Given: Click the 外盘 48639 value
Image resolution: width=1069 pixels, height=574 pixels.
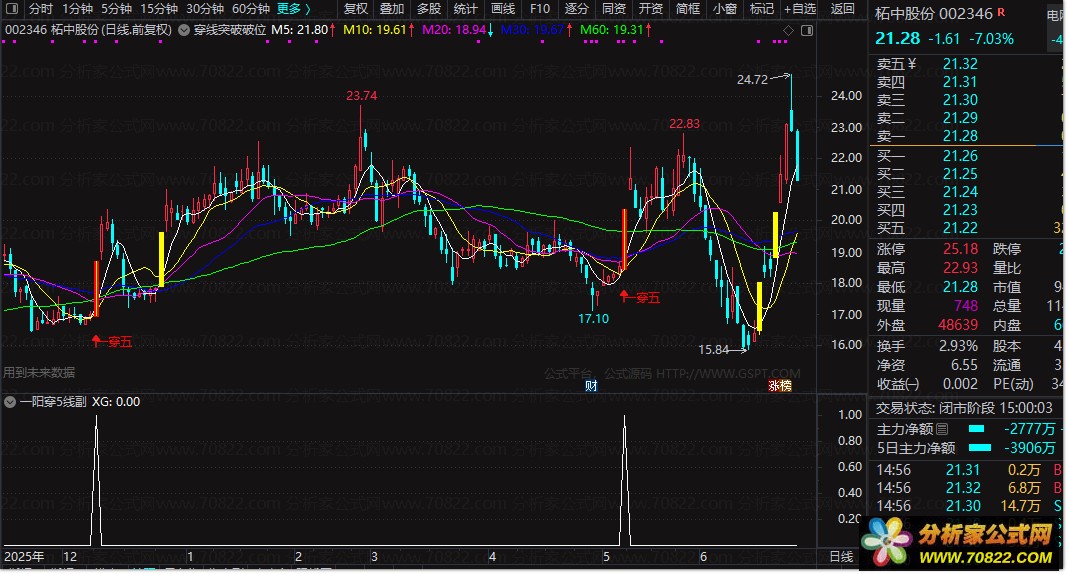Looking at the screenshot, I should click(958, 325).
